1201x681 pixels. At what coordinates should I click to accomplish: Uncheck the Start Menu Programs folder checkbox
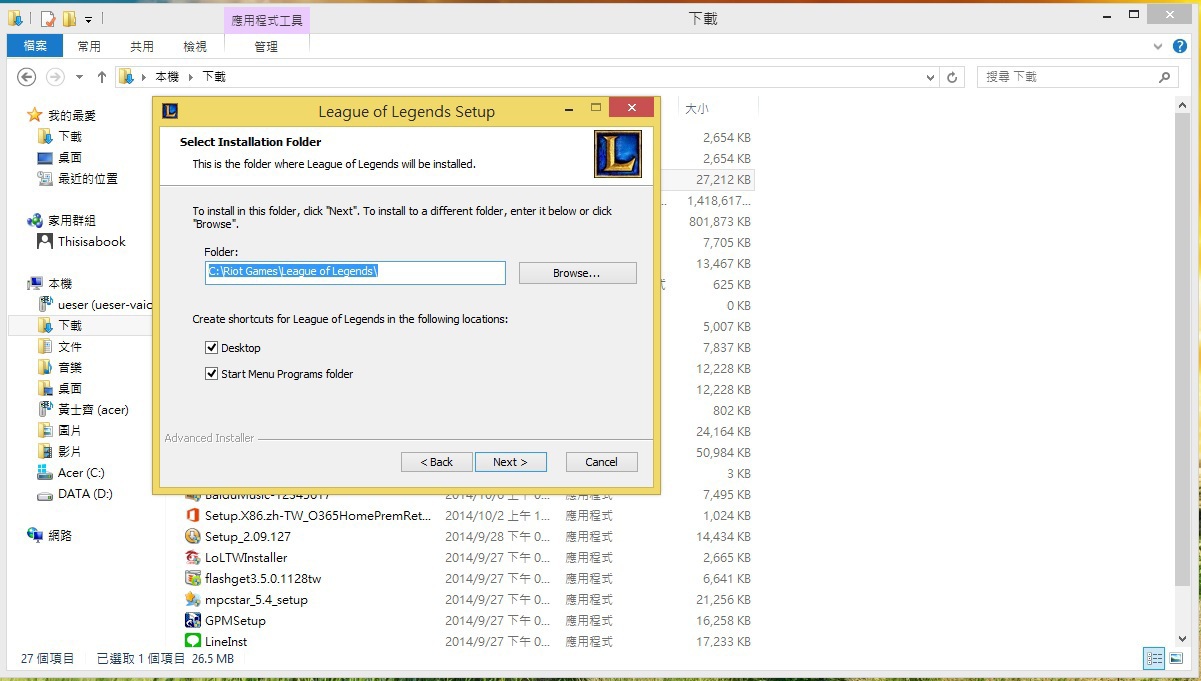(x=211, y=374)
